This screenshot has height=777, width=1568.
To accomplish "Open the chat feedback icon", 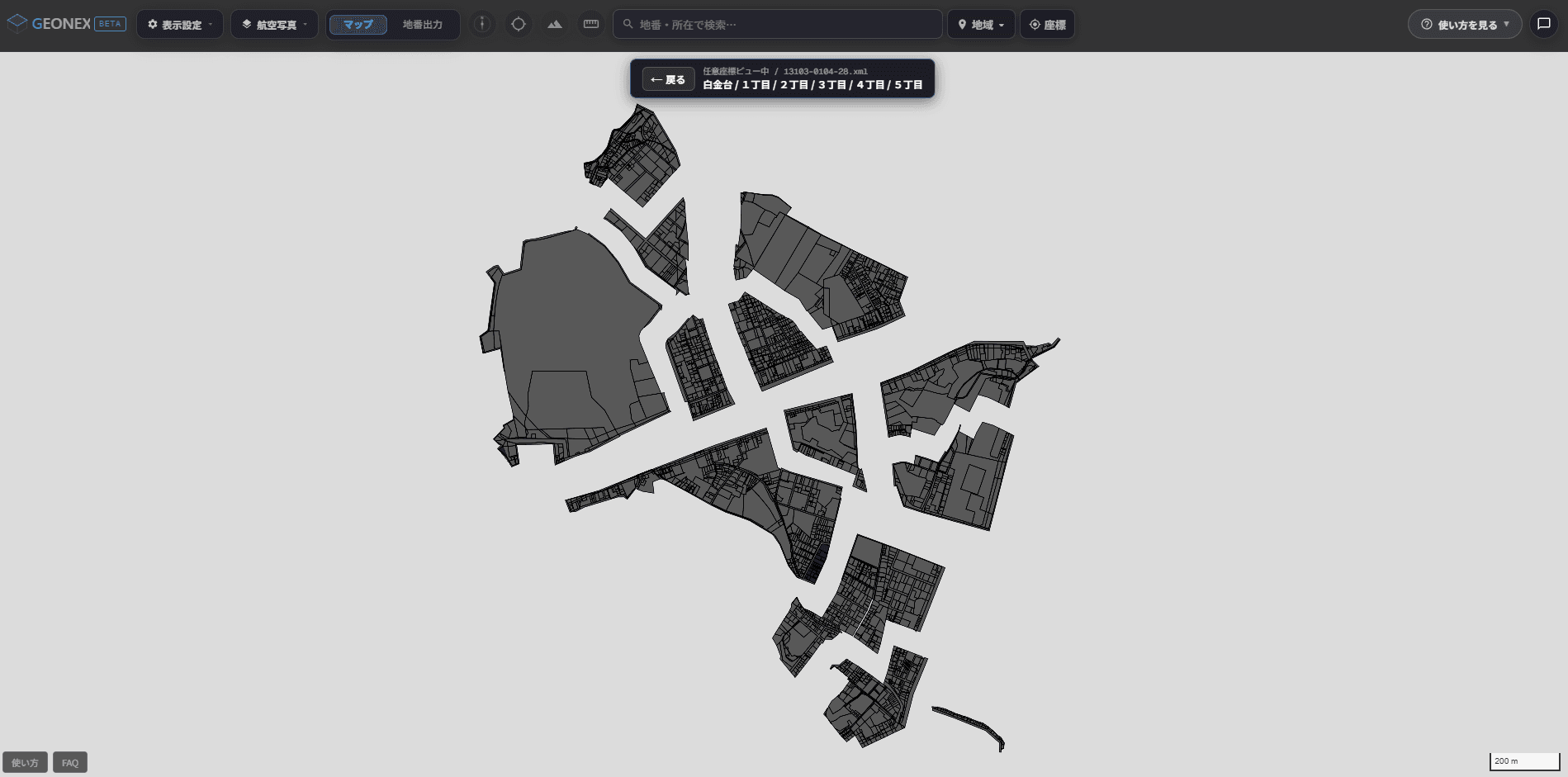I will pos(1544,24).
